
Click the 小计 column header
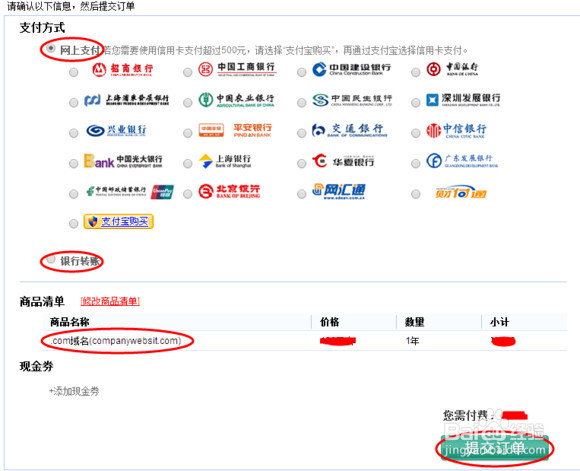(499, 322)
